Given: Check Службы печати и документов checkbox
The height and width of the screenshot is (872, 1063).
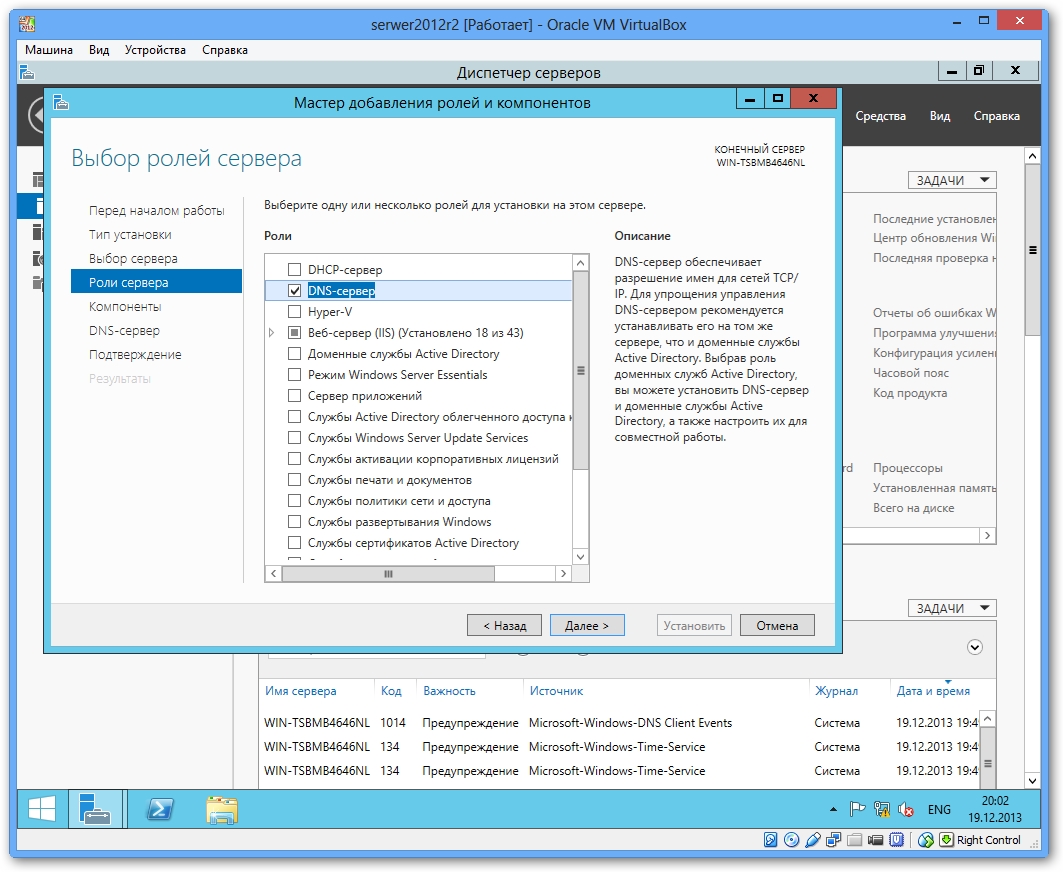Looking at the screenshot, I should pos(294,479).
